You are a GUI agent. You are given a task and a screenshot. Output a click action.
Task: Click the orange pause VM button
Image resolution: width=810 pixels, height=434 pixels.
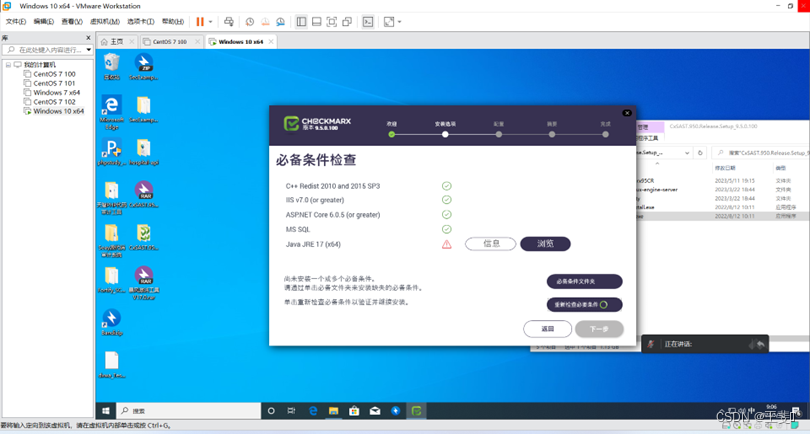200,22
